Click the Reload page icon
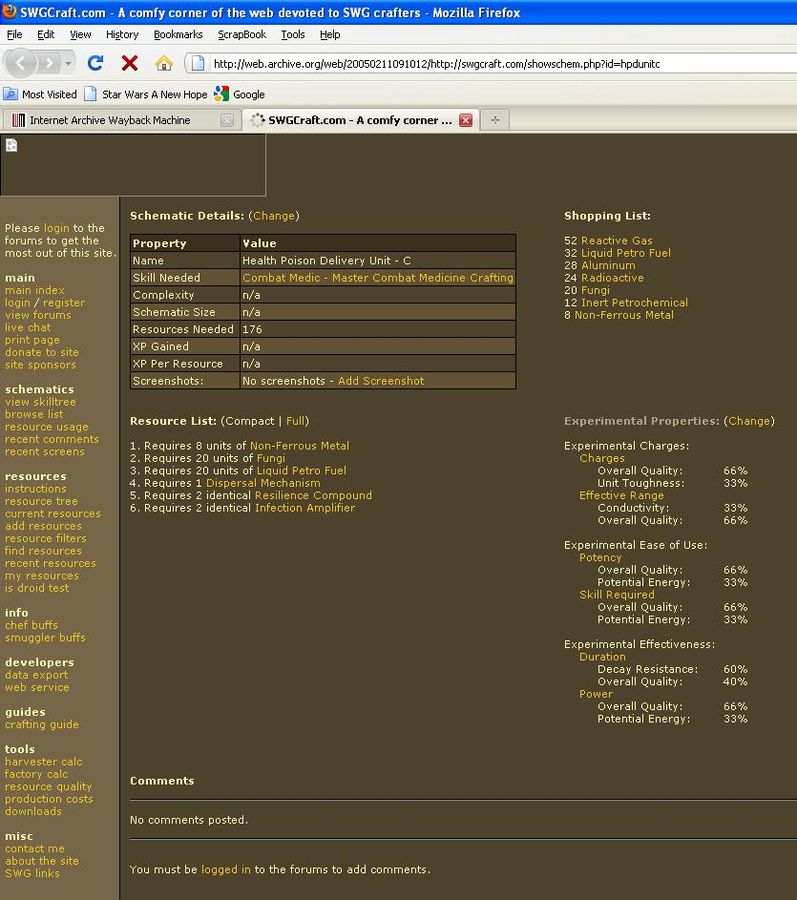The image size is (797, 900). pyautogui.click(x=96, y=63)
